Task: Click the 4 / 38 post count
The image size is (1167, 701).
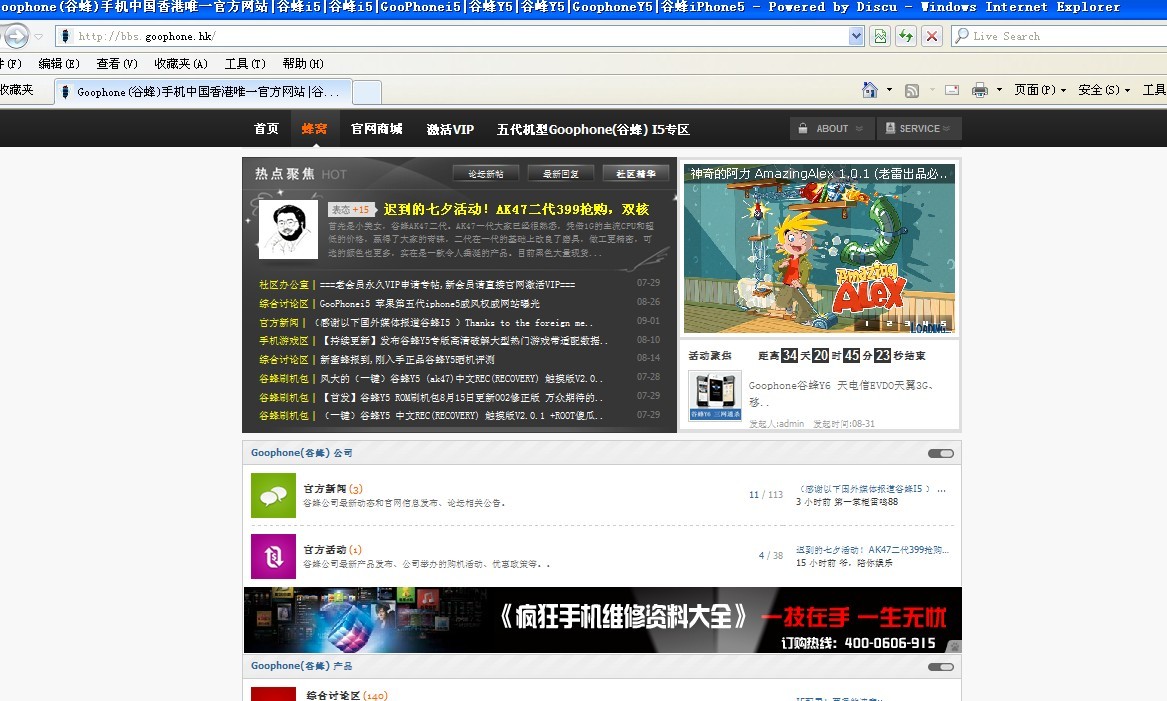Action: [x=770, y=555]
